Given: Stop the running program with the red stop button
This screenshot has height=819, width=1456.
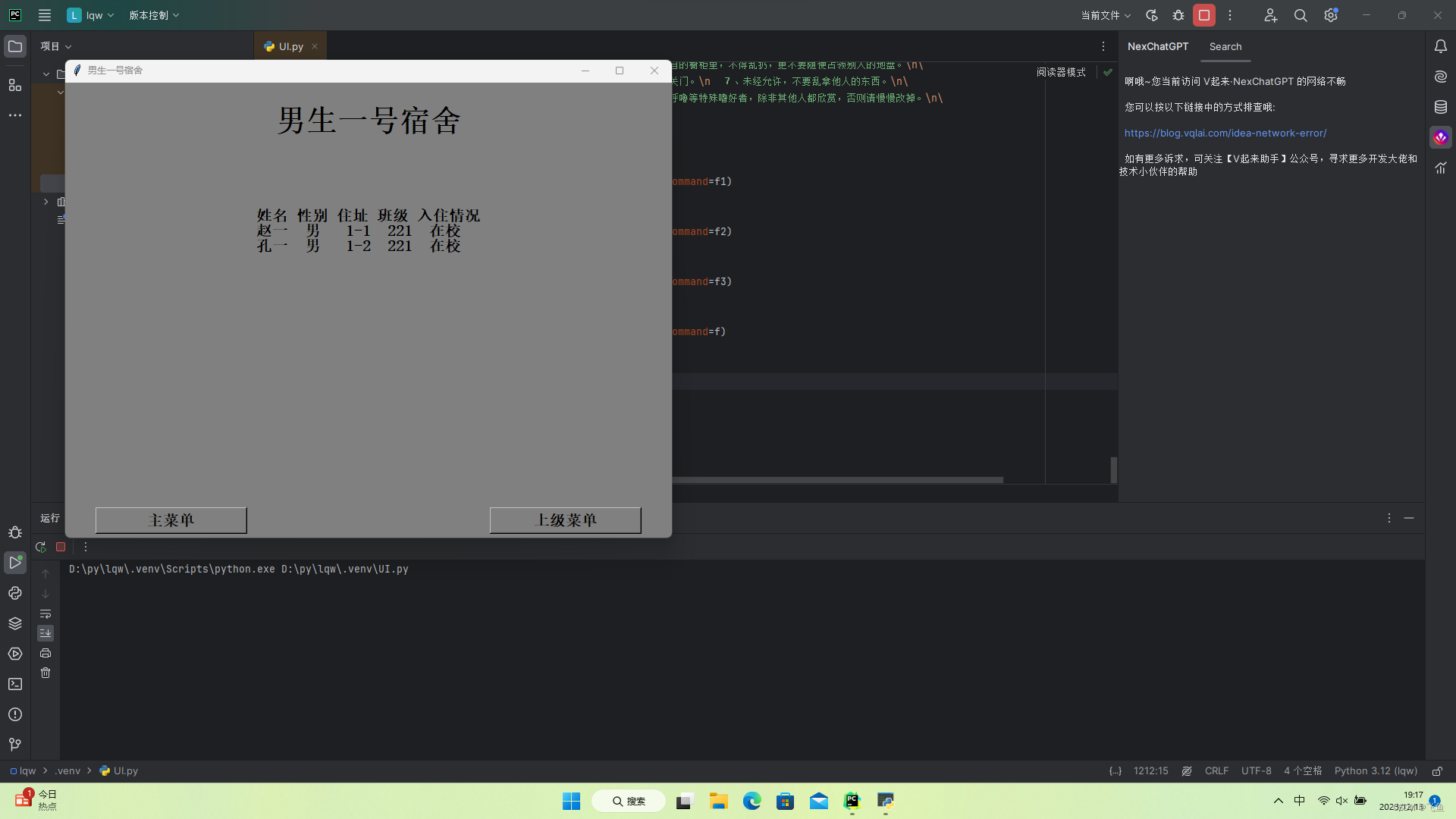Looking at the screenshot, I should coord(1204,15).
